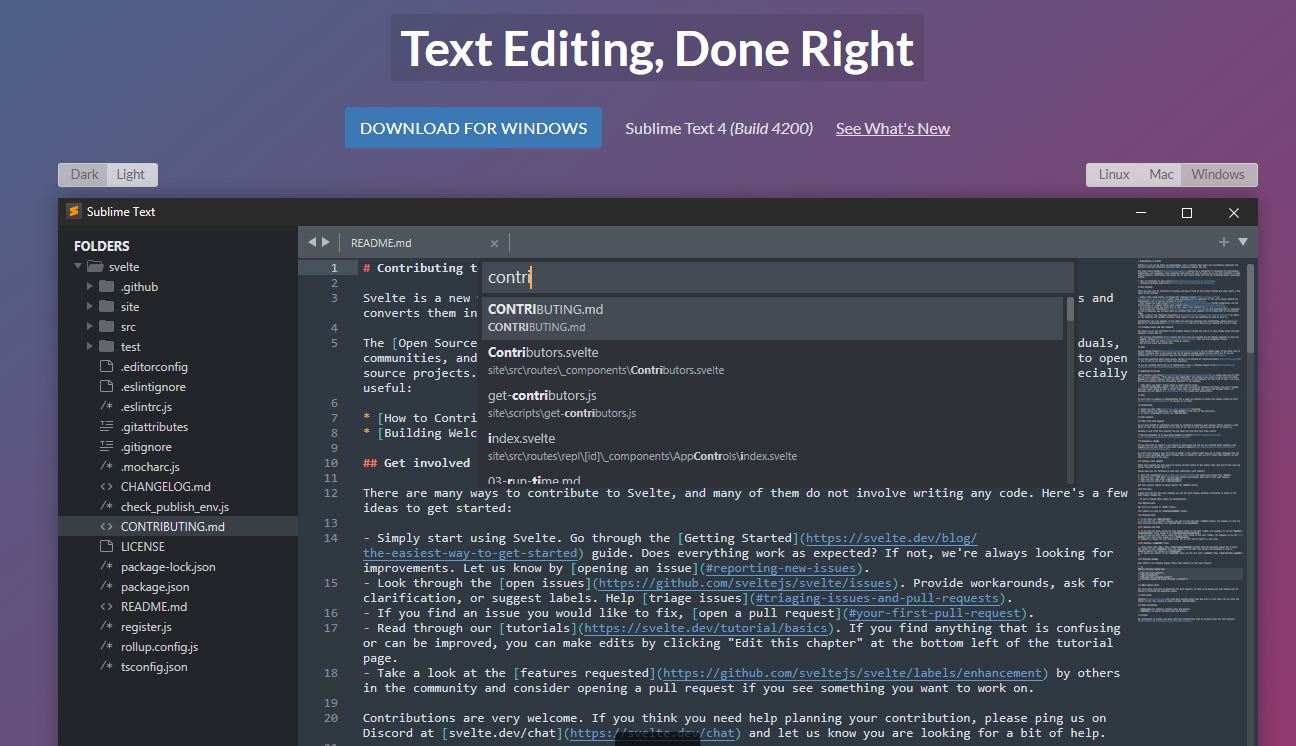This screenshot has width=1296, height=746.
Task: Click the svelte open folder icon
Action: [95, 267]
